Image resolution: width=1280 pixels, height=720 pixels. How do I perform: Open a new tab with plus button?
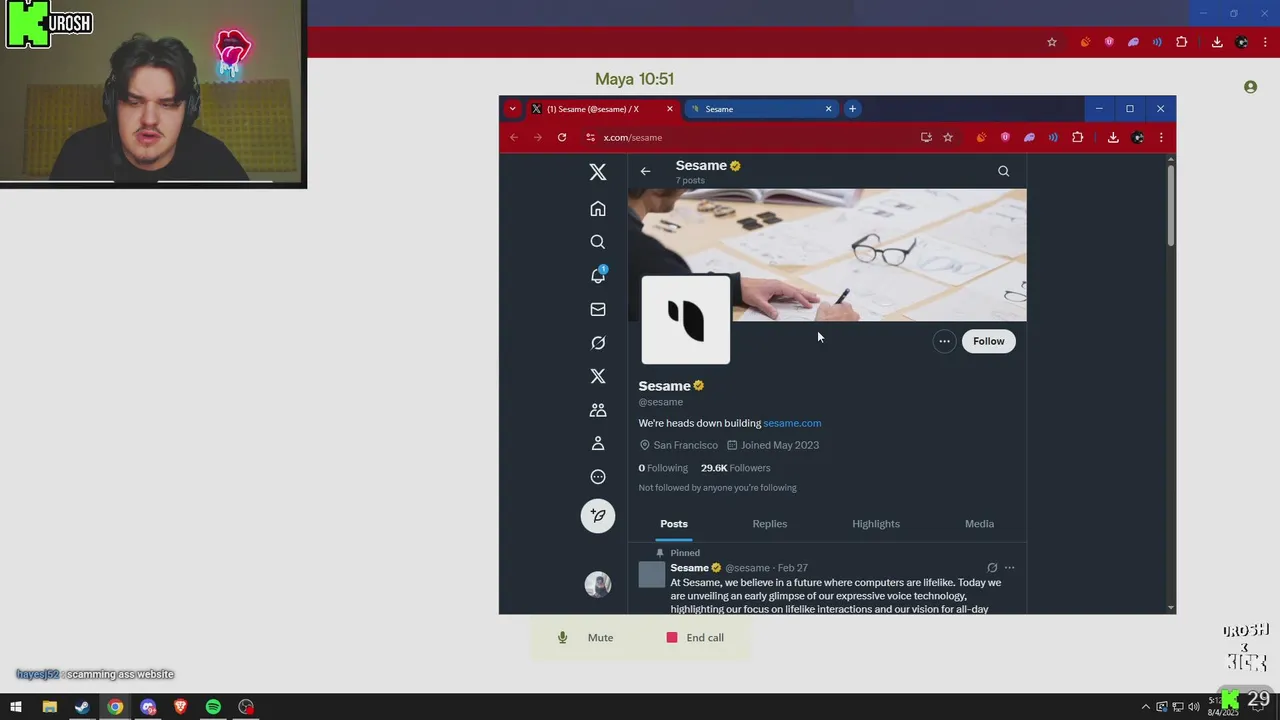[x=852, y=109]
